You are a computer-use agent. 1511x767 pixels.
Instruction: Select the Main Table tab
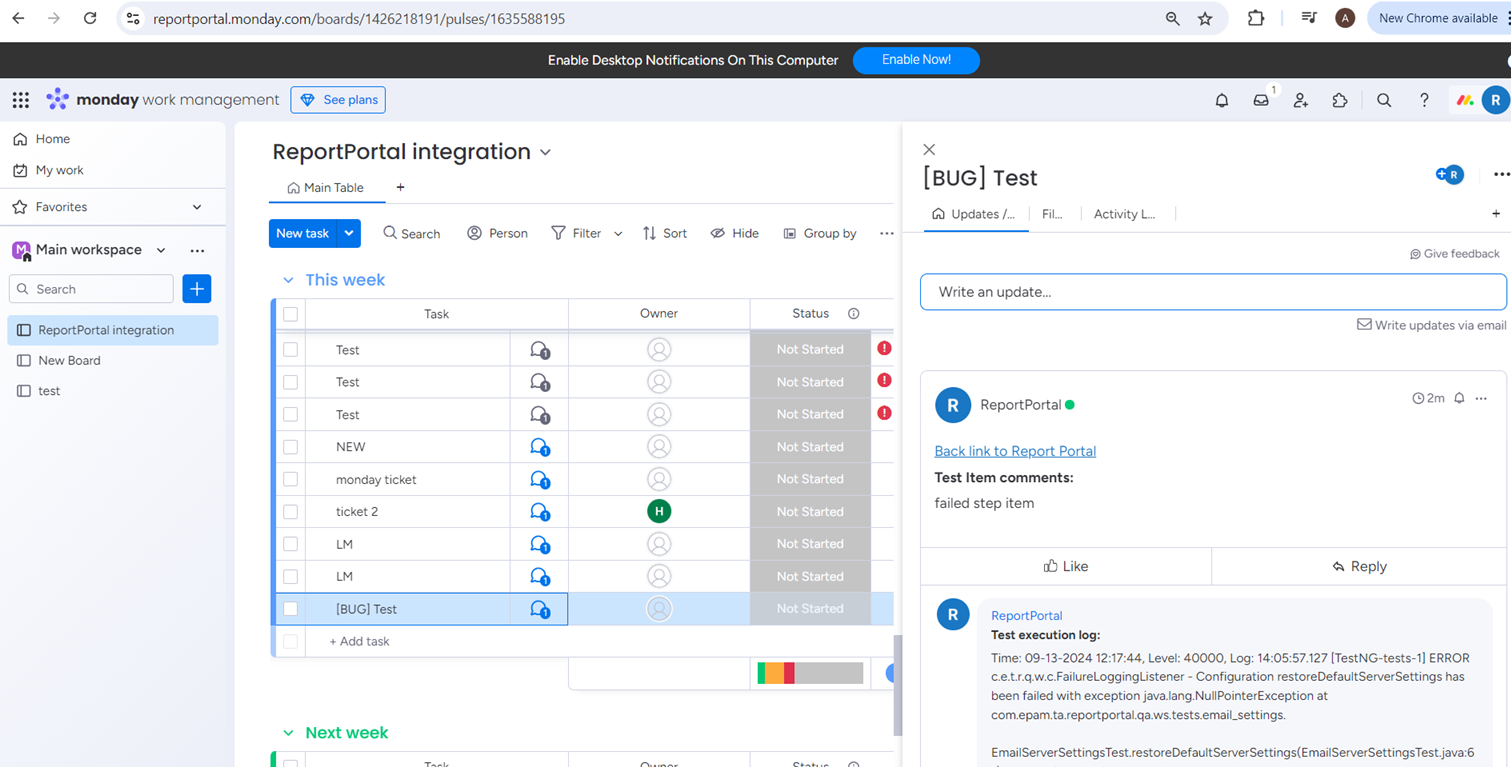point(327,187)
